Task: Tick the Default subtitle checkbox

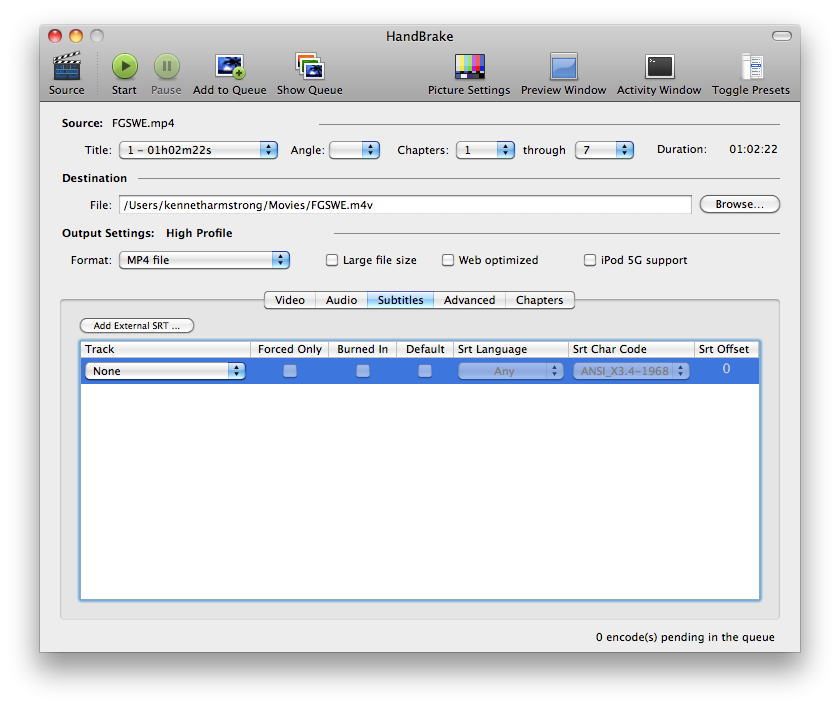Action: tap(425, 371)
